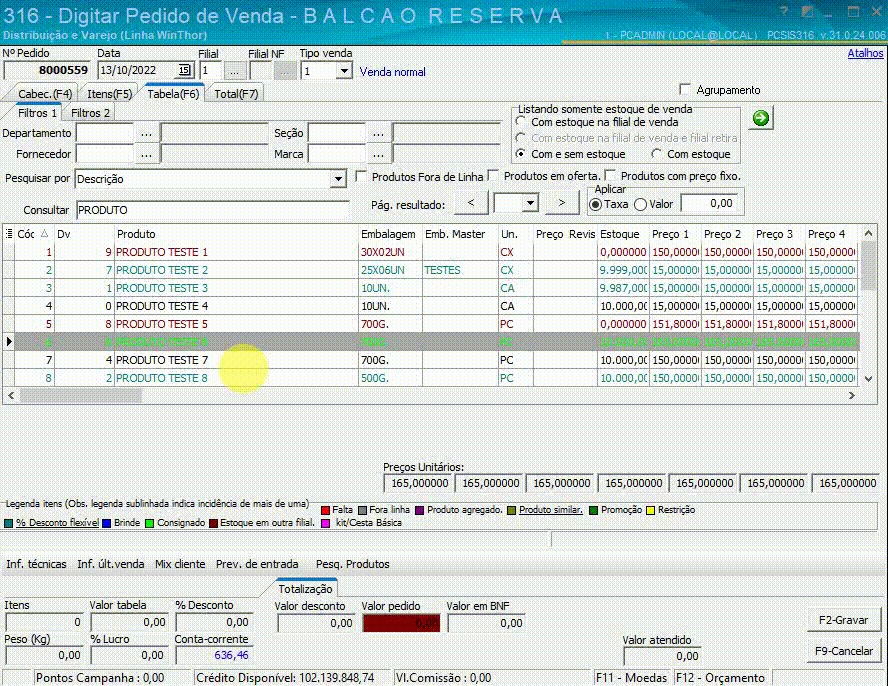The image size is (888, 686).
Task: Open Seção lookup ellipsis button
Action: point(378,134)
